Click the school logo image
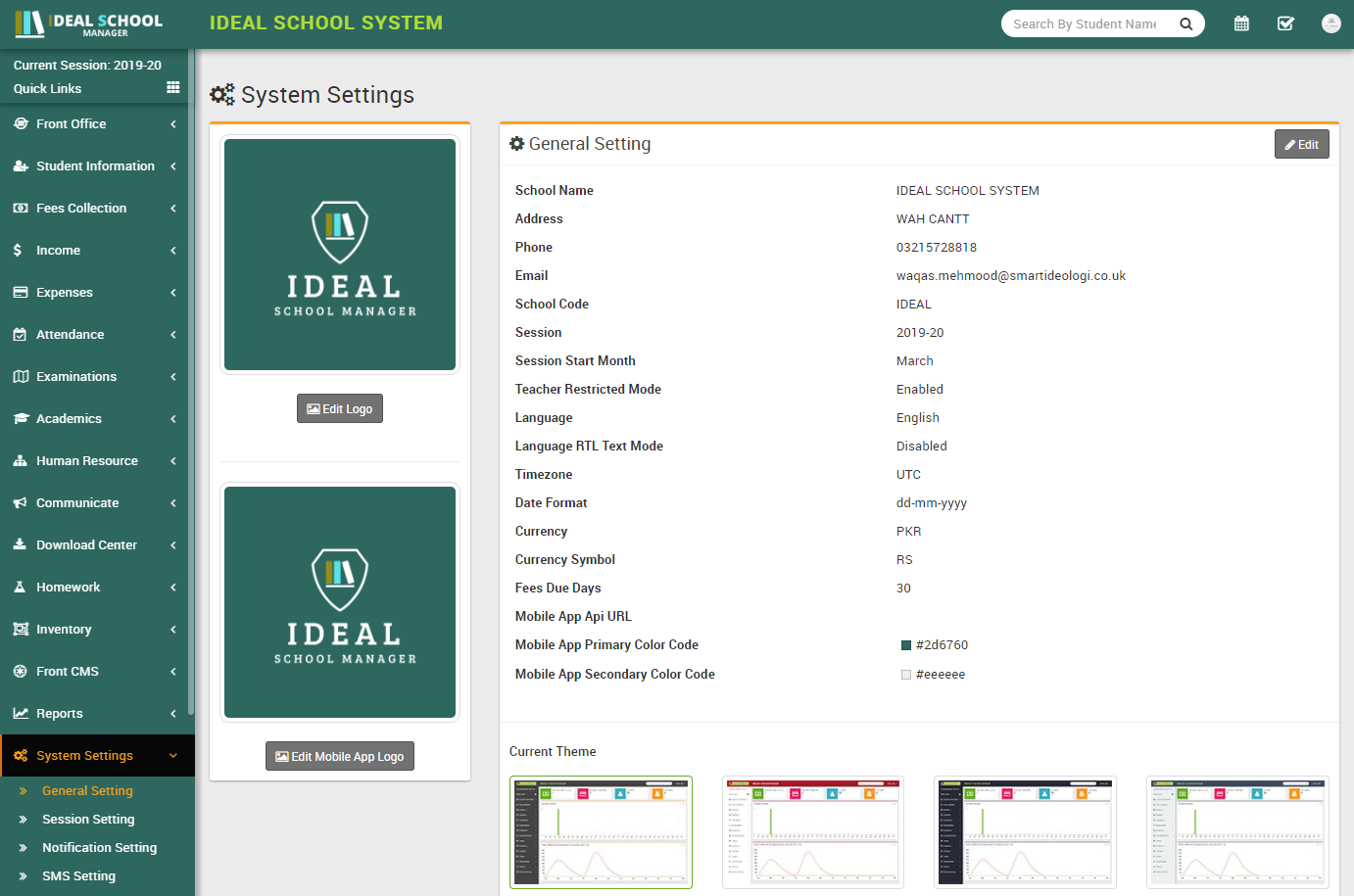This screenshot has width=1354, height=896. click(340, 255)
